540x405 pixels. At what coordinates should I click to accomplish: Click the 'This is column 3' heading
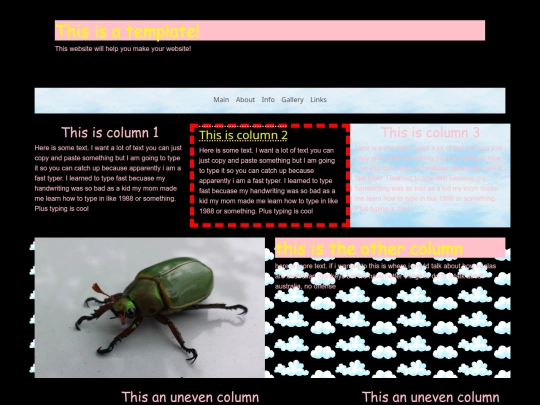(x=430, y=132)
